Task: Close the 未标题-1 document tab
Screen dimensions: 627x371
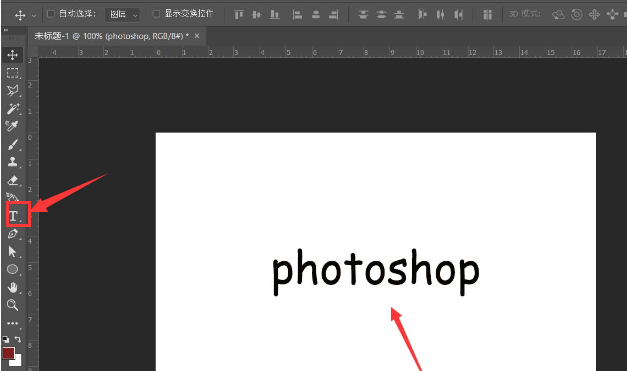Action: [x=197, y=36]
